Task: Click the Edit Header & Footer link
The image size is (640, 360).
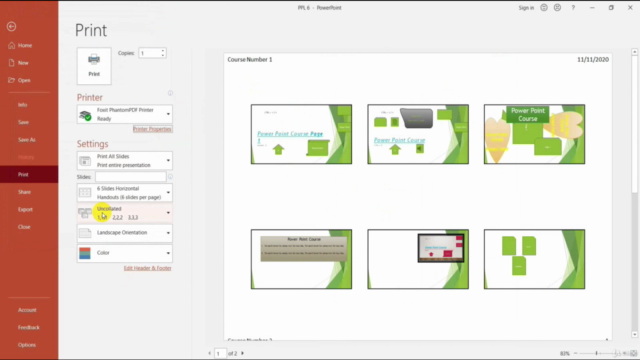Action: coord(148,268)
